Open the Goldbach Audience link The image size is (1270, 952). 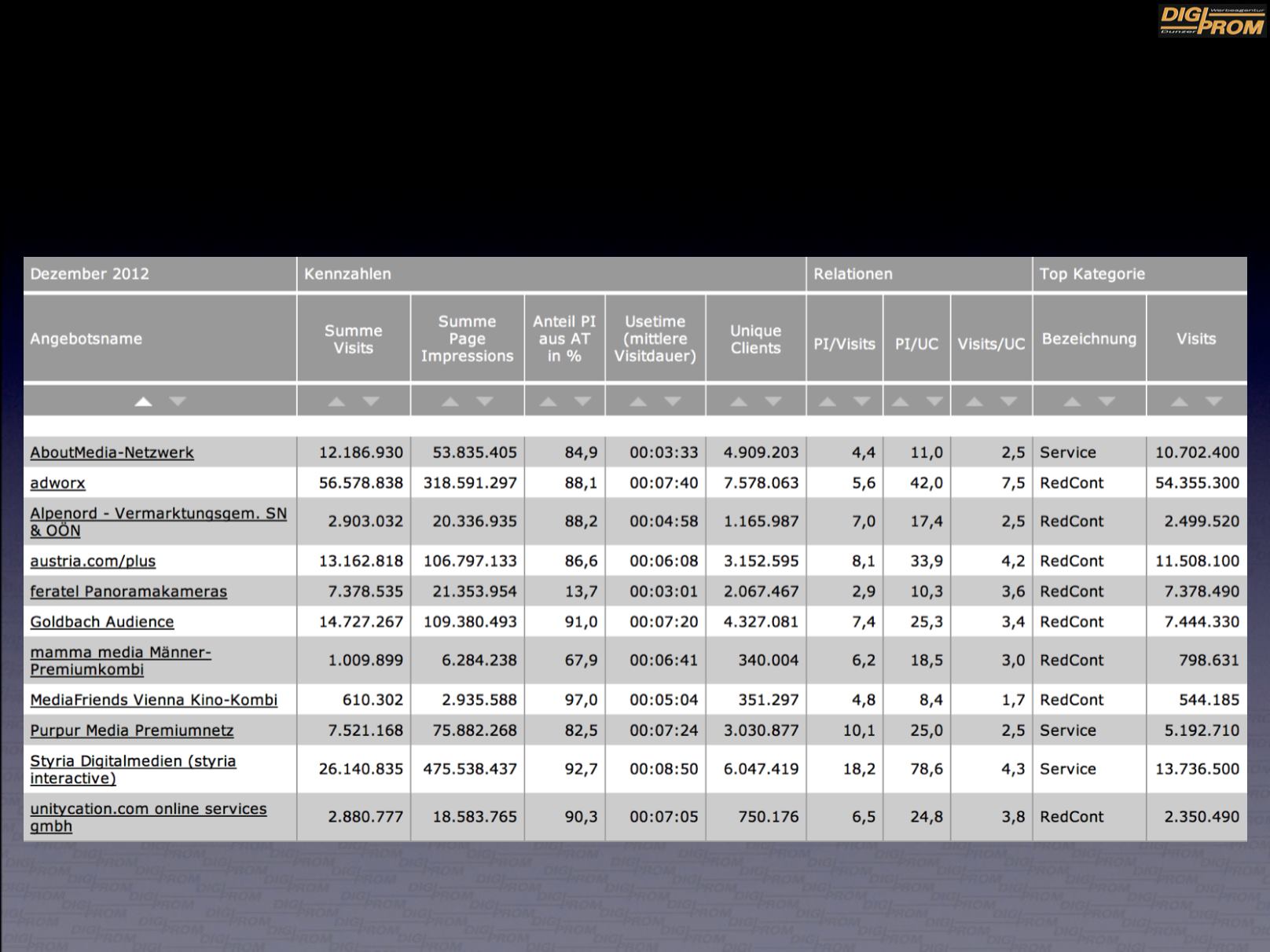tap(102, 622)
